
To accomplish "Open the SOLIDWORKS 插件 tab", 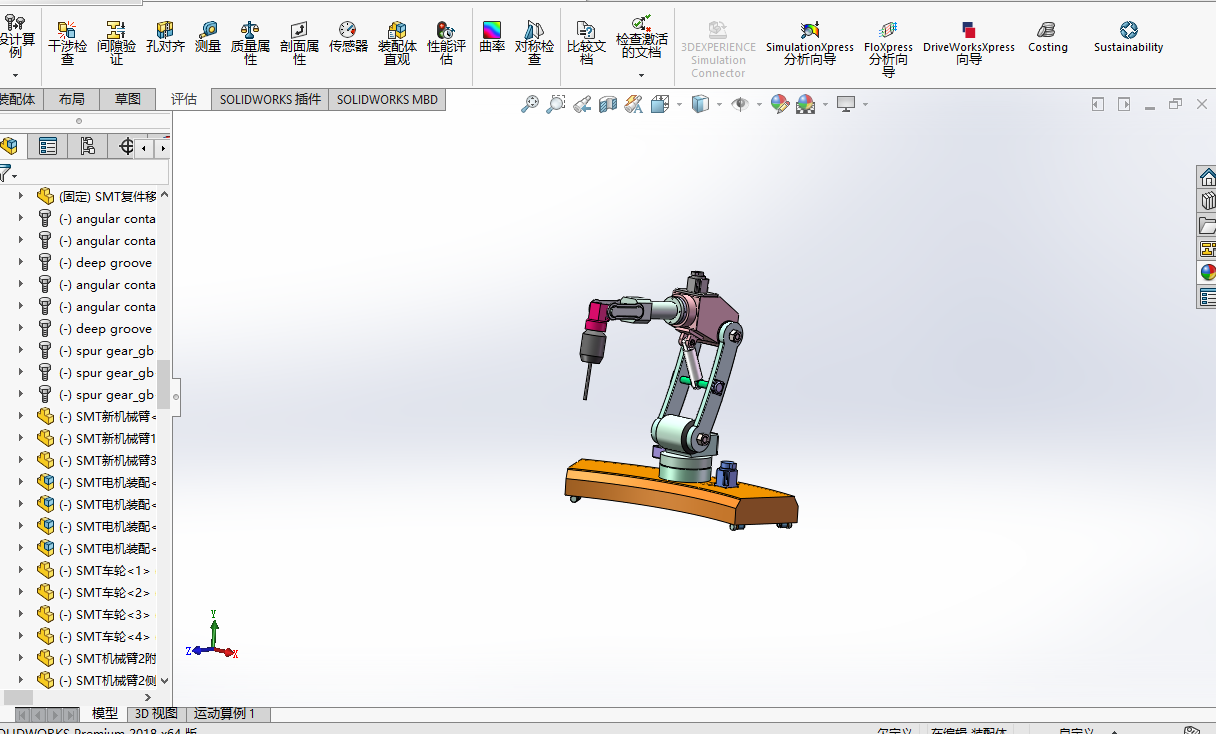I will [x=270, y=99].
